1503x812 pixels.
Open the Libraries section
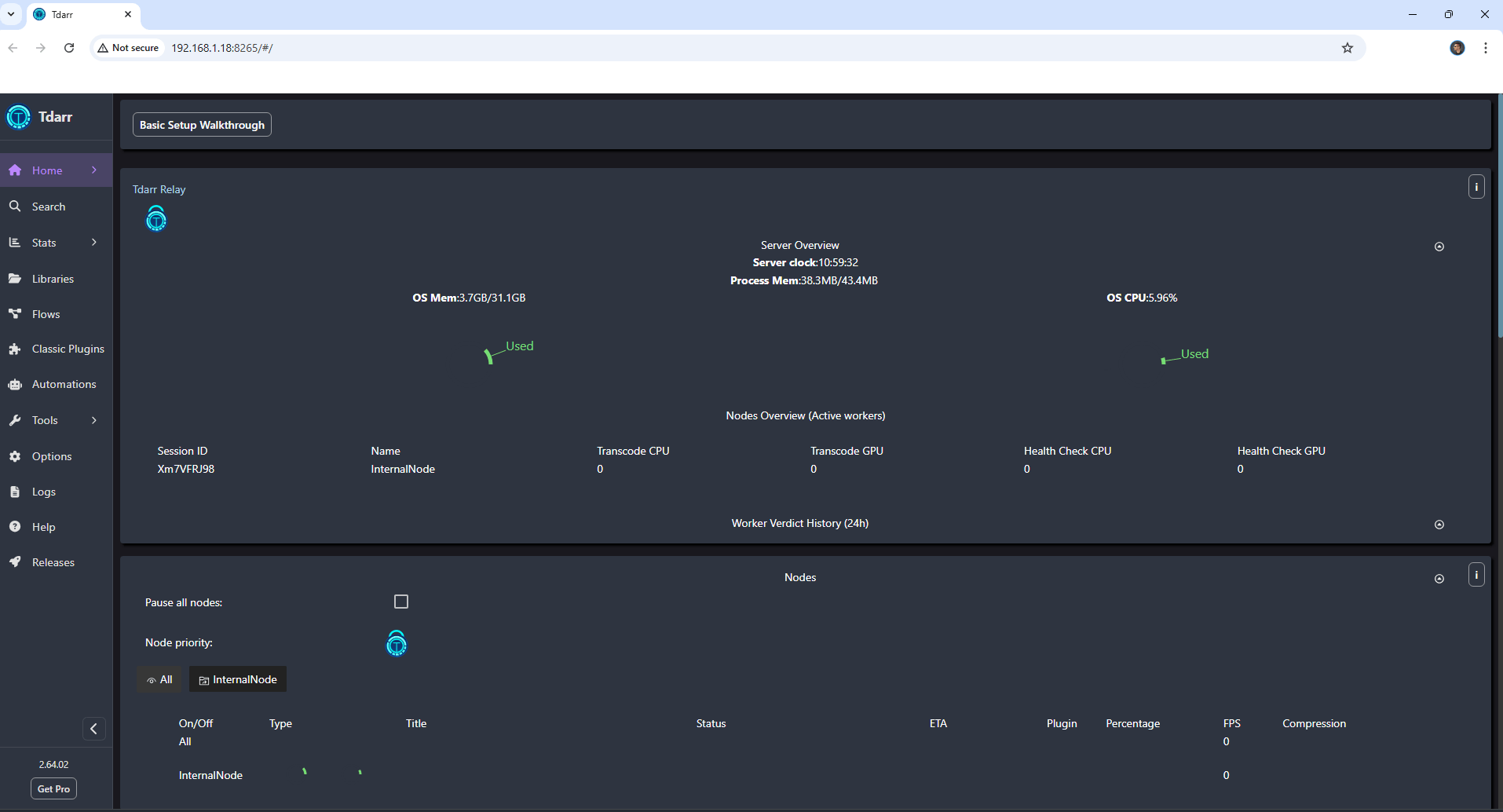[x=53, y=278]
